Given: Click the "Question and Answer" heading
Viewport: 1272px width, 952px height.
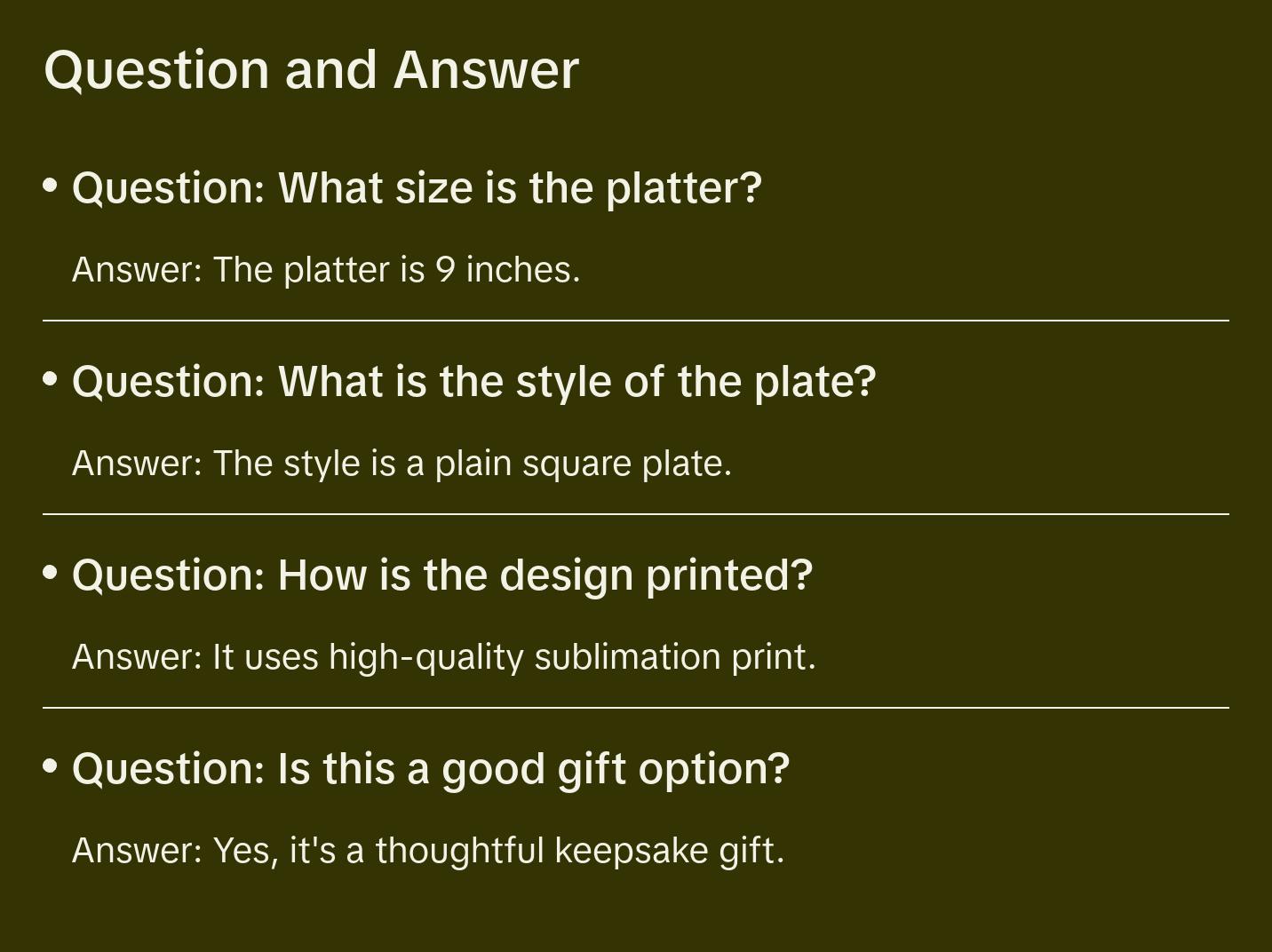Looking at the screenshot, I should tap(311, 69).
